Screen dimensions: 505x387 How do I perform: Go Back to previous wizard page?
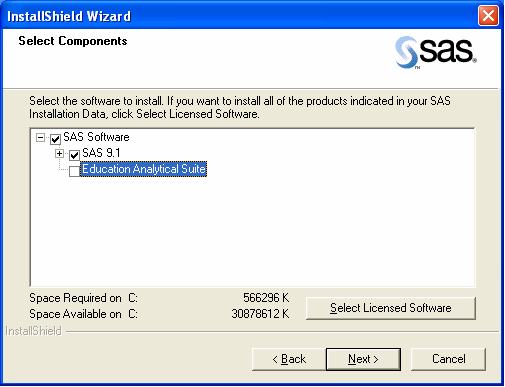[289, 359]
